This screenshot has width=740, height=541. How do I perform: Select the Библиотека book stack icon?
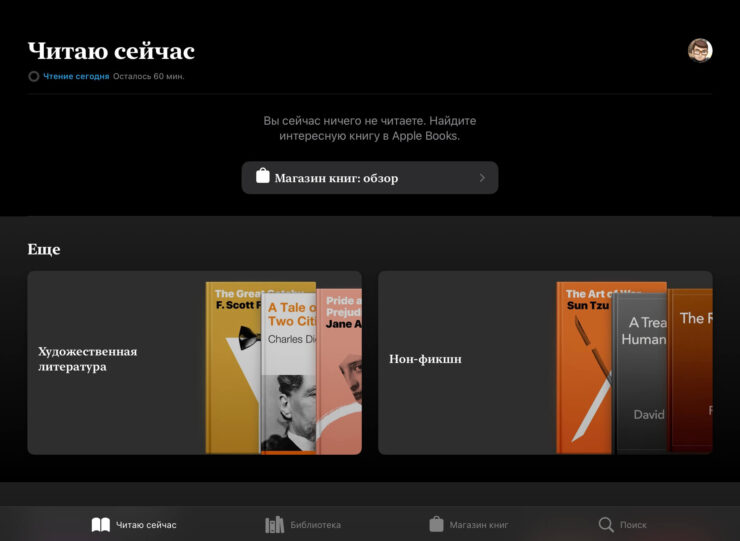274,525
